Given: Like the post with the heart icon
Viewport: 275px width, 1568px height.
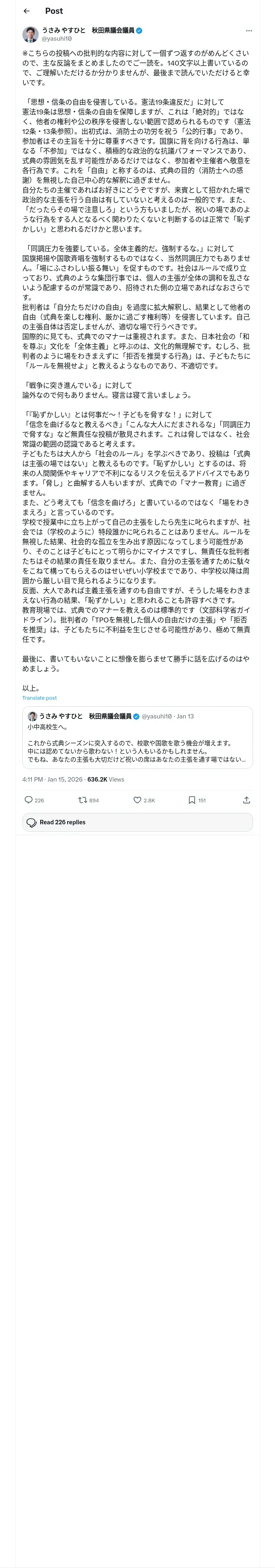Looking at the screenshot, I should [138, 800].
